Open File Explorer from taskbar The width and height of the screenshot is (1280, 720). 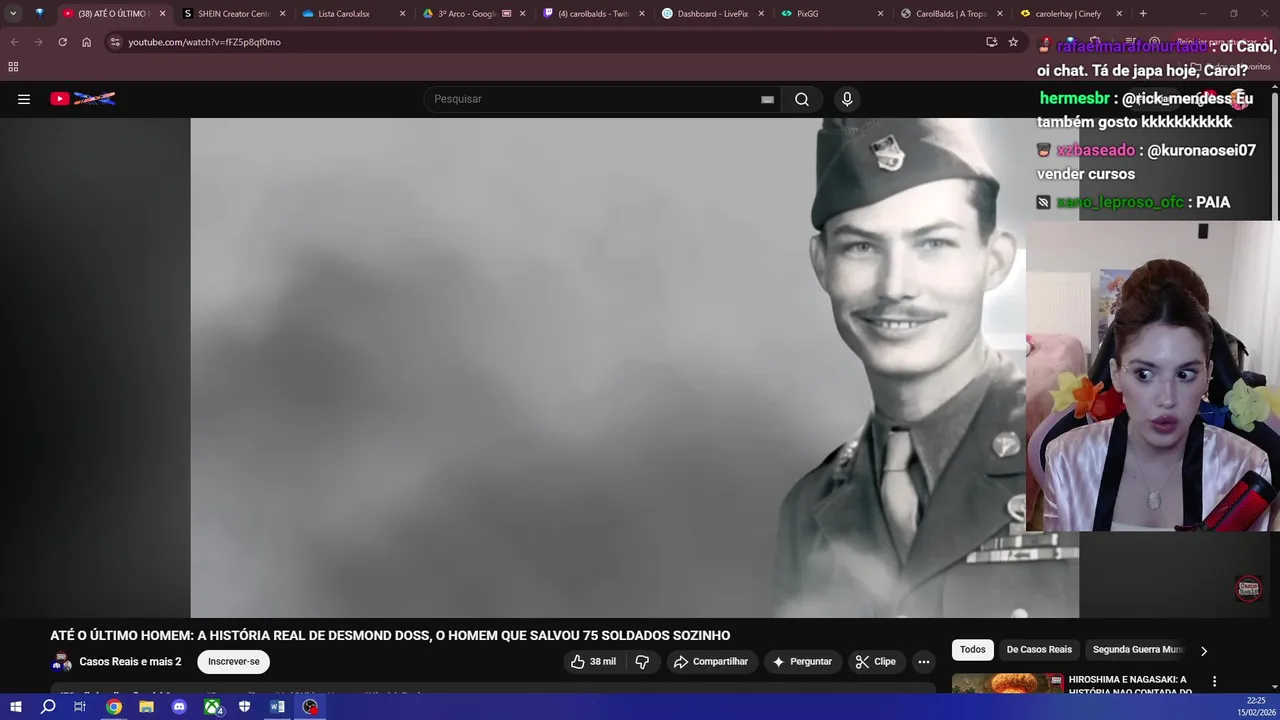click(147, 707)
